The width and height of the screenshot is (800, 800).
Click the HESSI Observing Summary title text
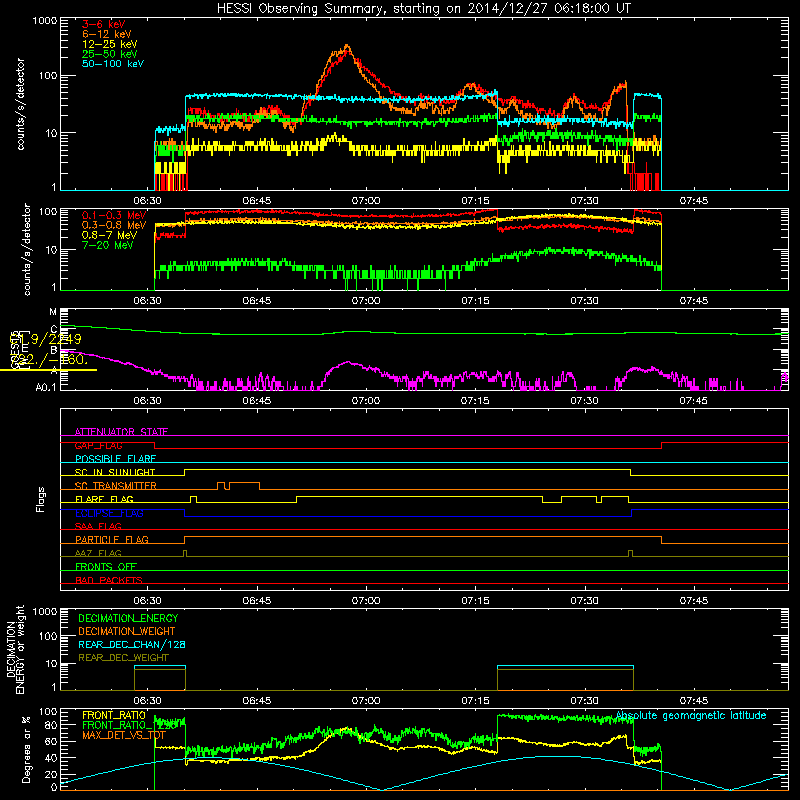tap(423, 9)
